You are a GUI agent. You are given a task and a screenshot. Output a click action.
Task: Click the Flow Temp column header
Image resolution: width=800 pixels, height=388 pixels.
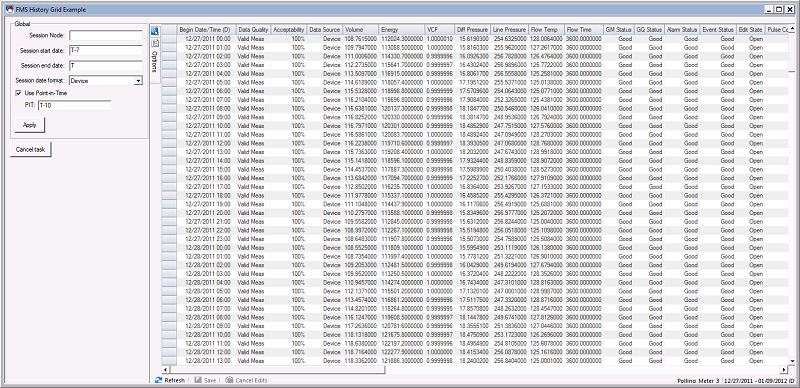pos(546,30)
